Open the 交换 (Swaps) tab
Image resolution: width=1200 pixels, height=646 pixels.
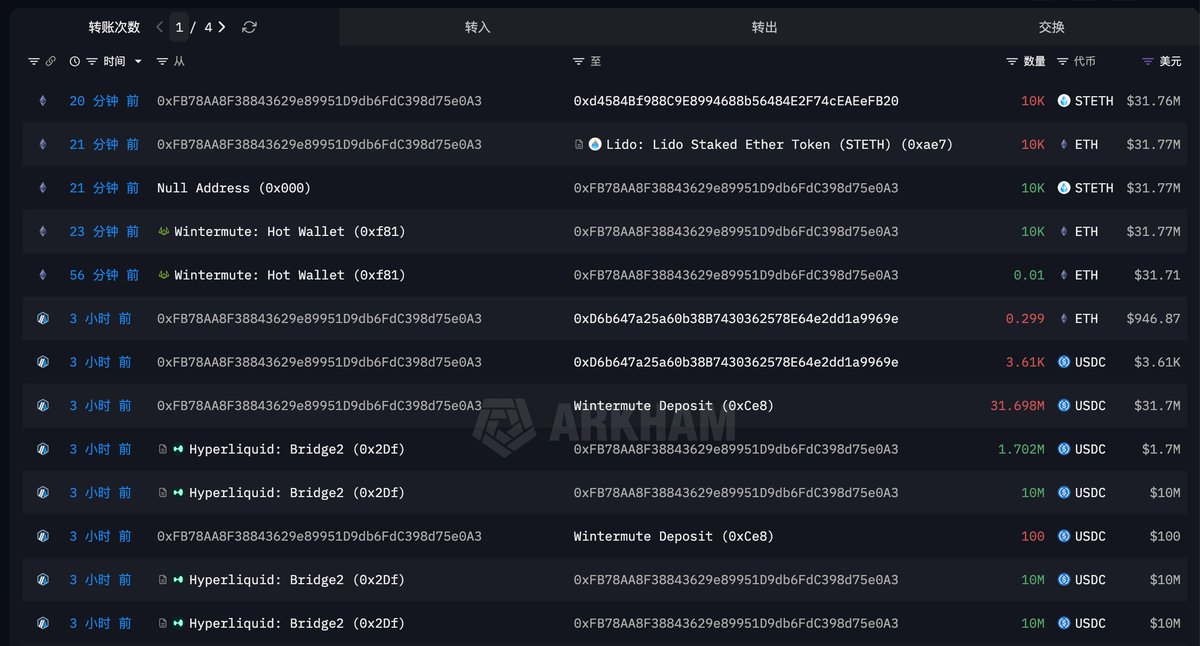pyautogui.click(x=1051, y=27)
